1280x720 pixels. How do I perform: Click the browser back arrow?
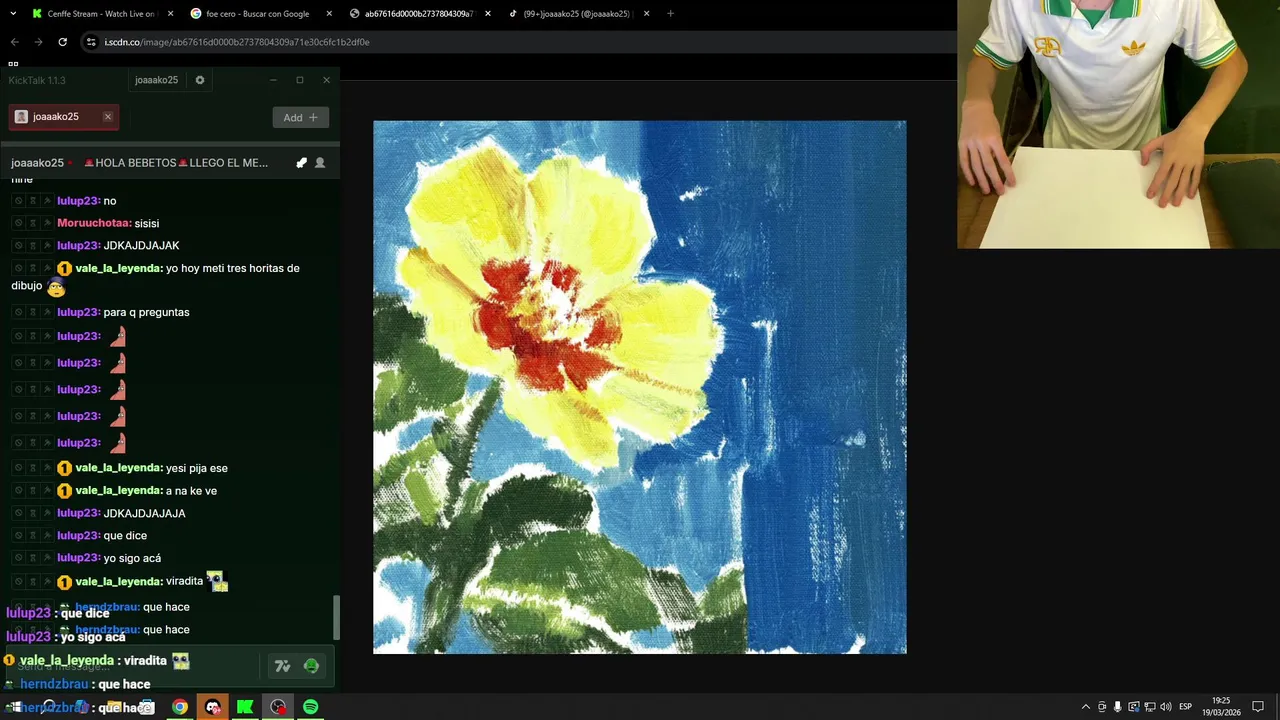(14, 42)
